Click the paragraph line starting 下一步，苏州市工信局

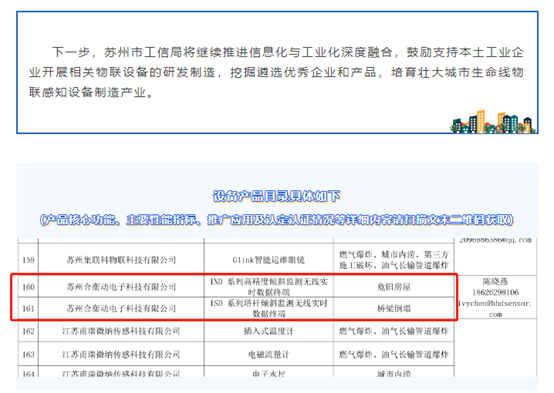tap(288, 52)
